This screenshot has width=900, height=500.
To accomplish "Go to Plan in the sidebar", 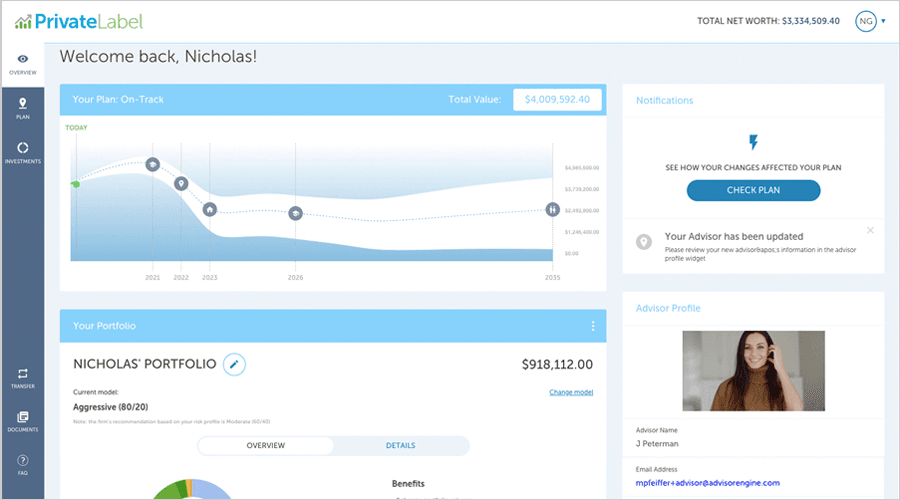I will [x=22, y=108].
